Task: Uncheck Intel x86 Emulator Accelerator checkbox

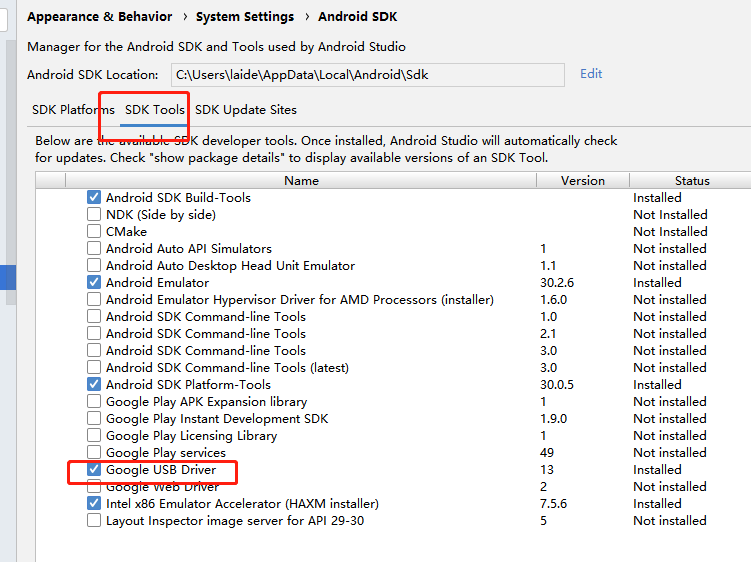Action: pos(94,504)
